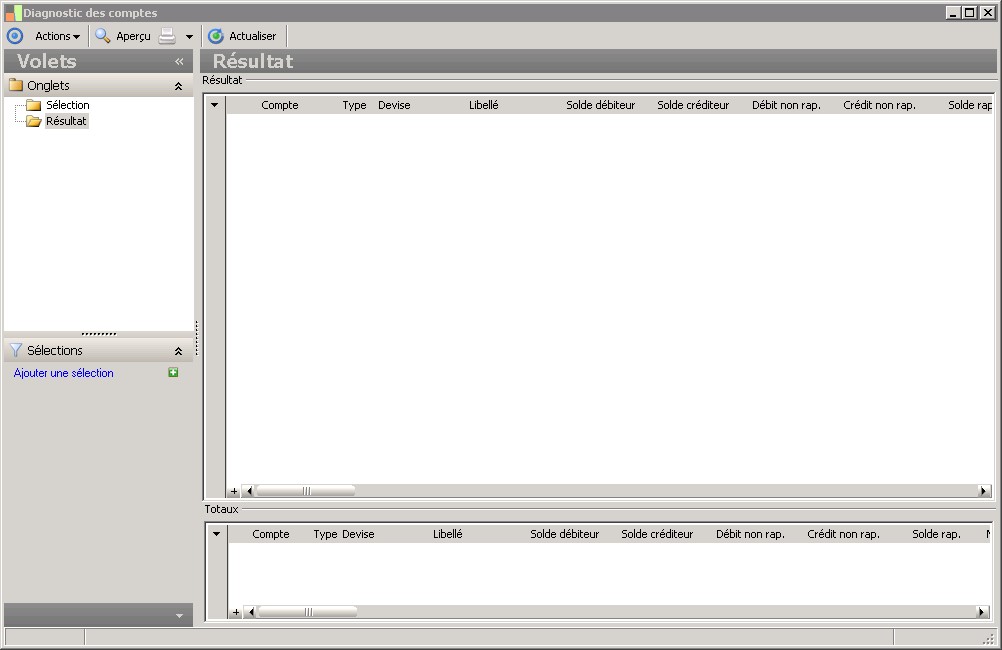Collapse the Volets panel with double chevron
The height and width of the screenshot is (650, 1002).
point(179,61)
